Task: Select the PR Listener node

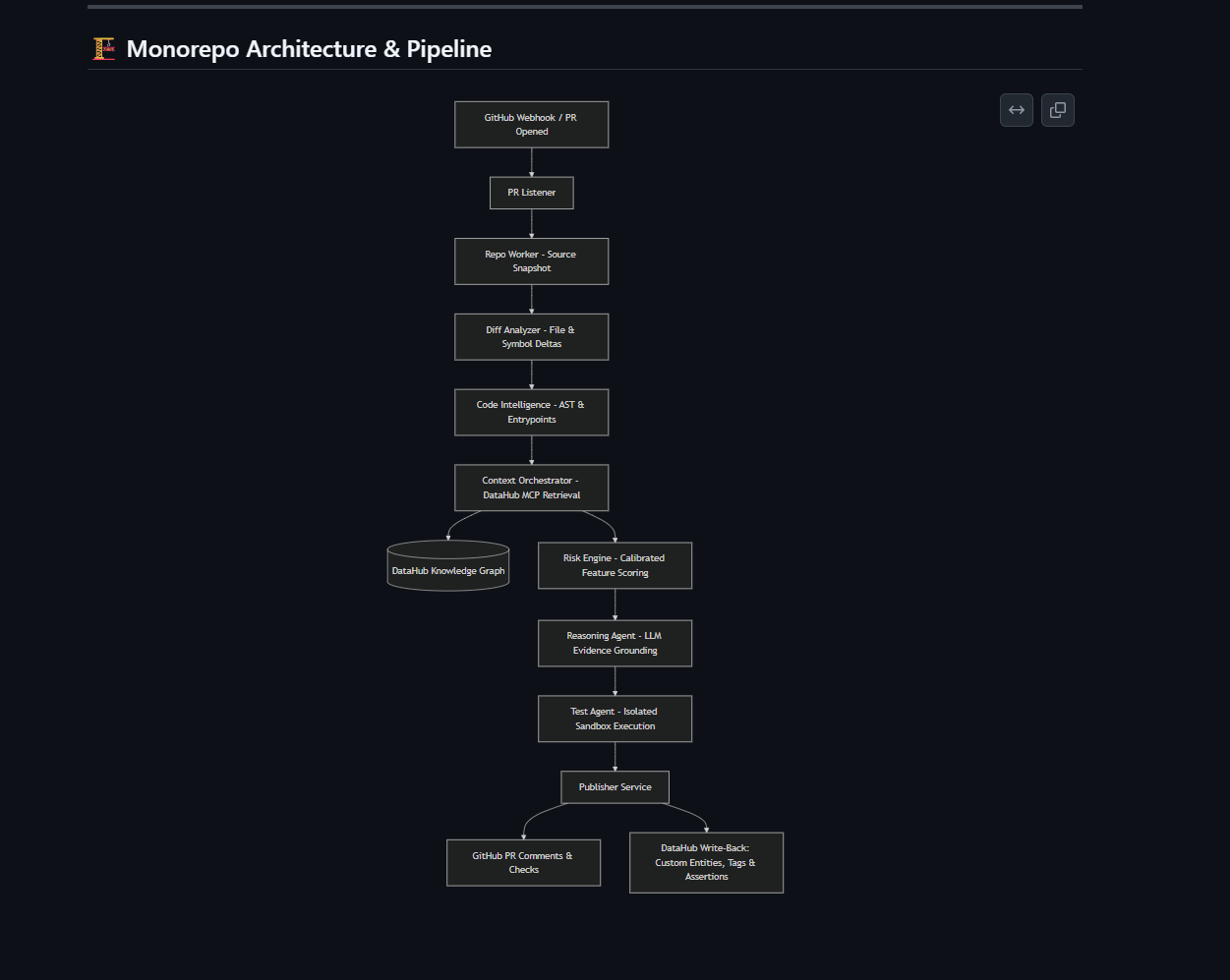Action: coord(531,193)
